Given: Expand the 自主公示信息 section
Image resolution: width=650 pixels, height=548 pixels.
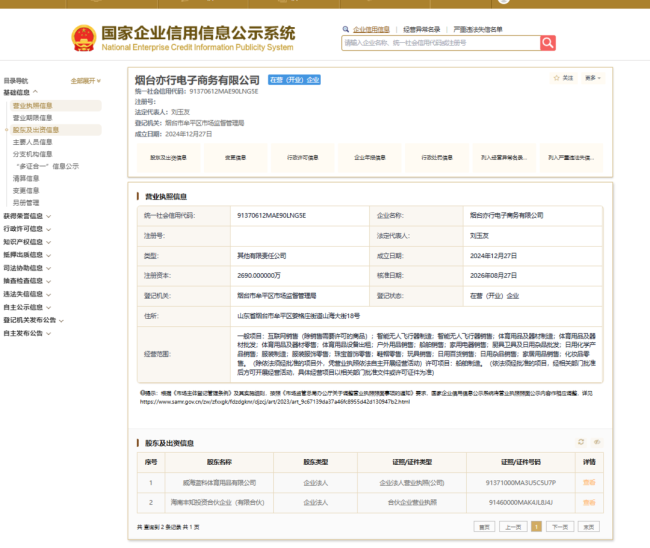Looking at the screenshot, I should [27, 307].
